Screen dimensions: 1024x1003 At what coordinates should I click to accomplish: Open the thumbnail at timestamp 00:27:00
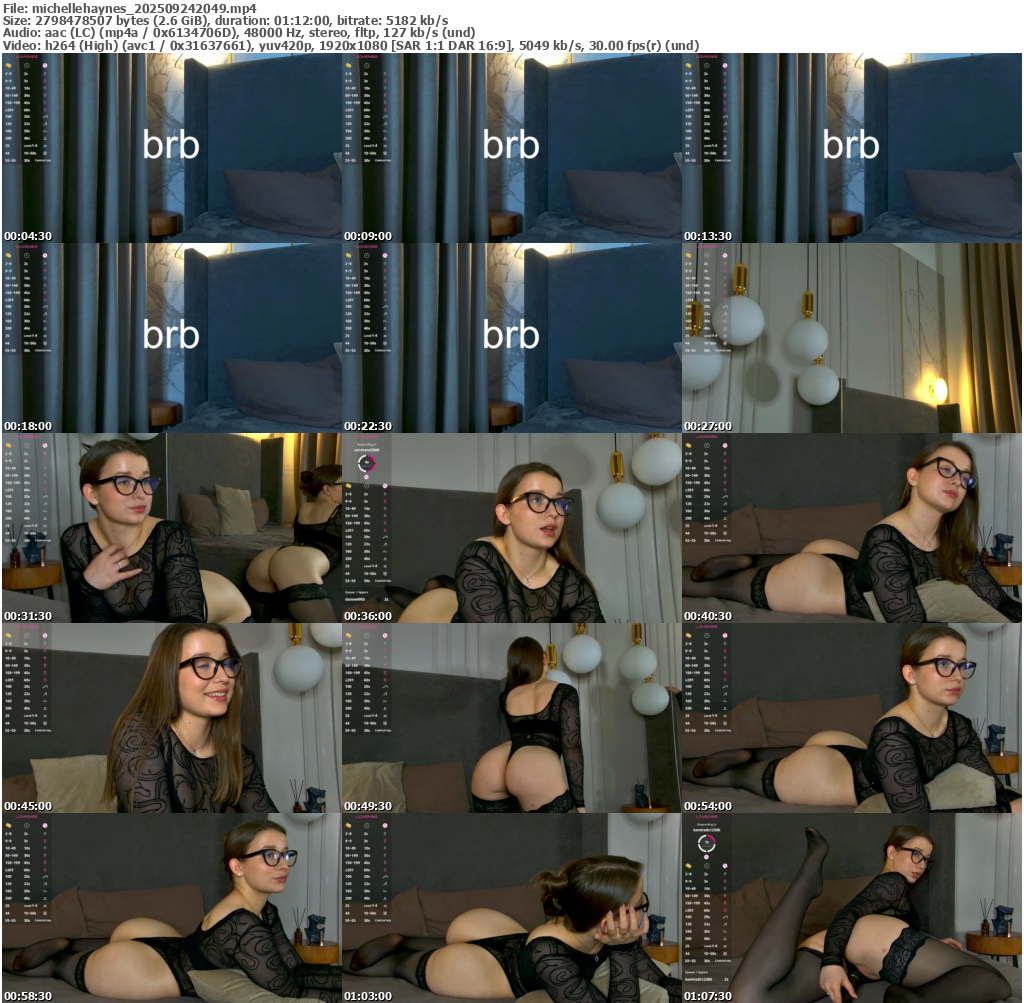coord(852,338)
